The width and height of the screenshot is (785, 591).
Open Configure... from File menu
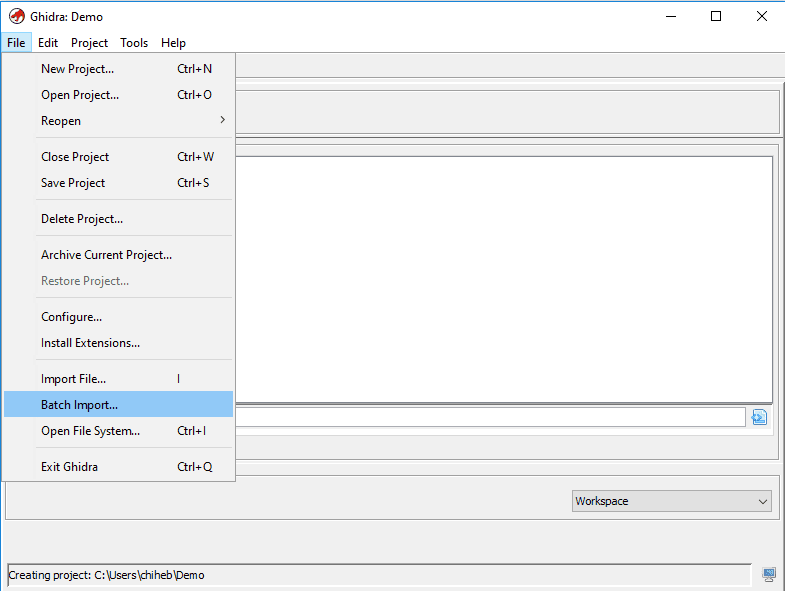pos(119,317)
